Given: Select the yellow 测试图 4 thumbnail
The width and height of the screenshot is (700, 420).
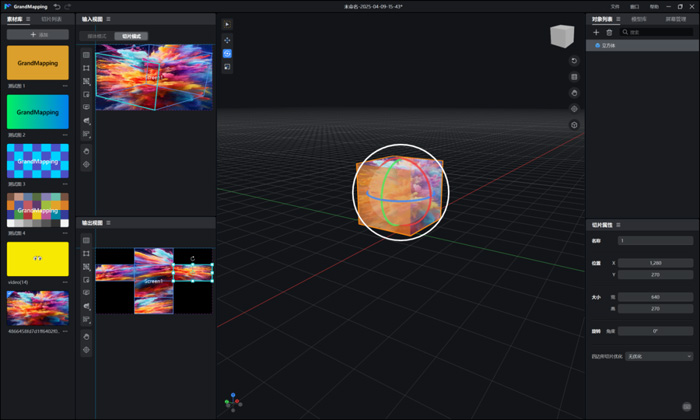Looking at the screenshot, I should point(38,259).
